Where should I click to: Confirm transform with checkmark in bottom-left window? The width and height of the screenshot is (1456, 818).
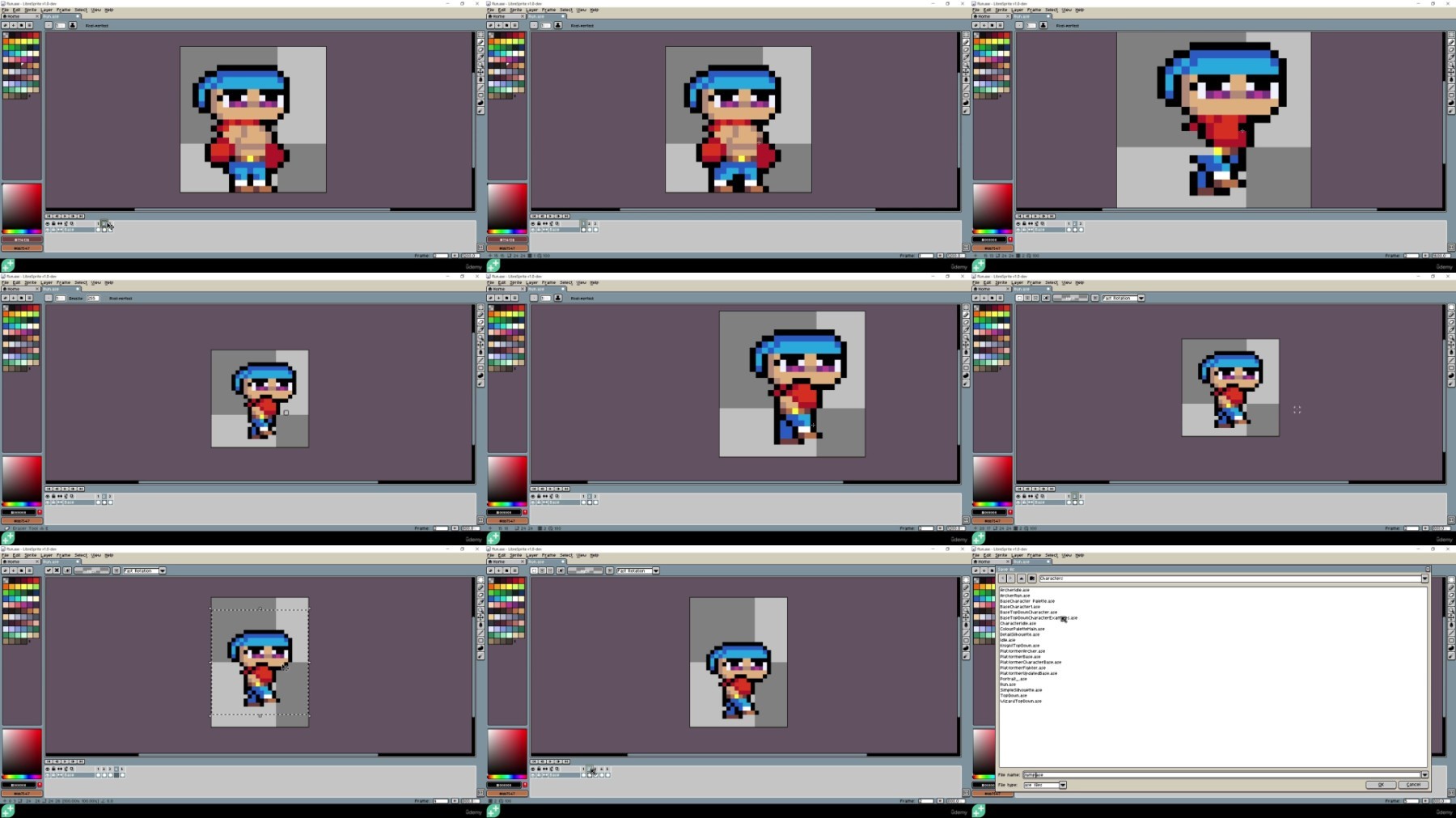[49, 570]
